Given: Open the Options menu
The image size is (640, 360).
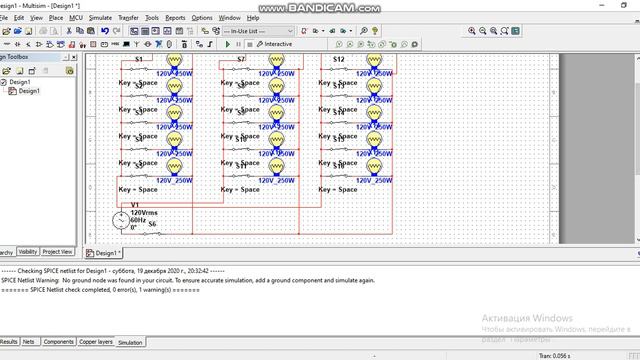Looking at the screenshot, I should [202, 18].
